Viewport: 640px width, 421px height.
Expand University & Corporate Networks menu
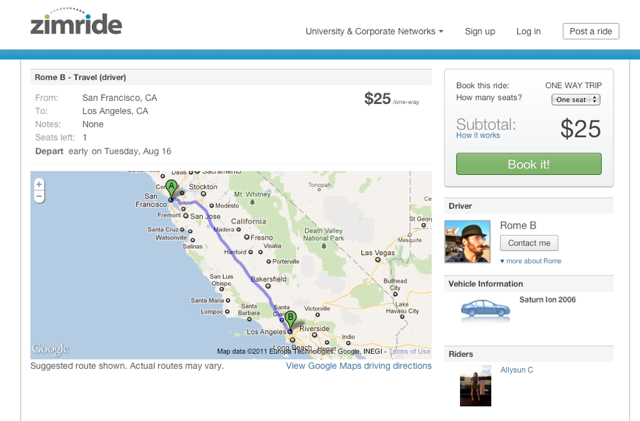[x=374, y=31]
